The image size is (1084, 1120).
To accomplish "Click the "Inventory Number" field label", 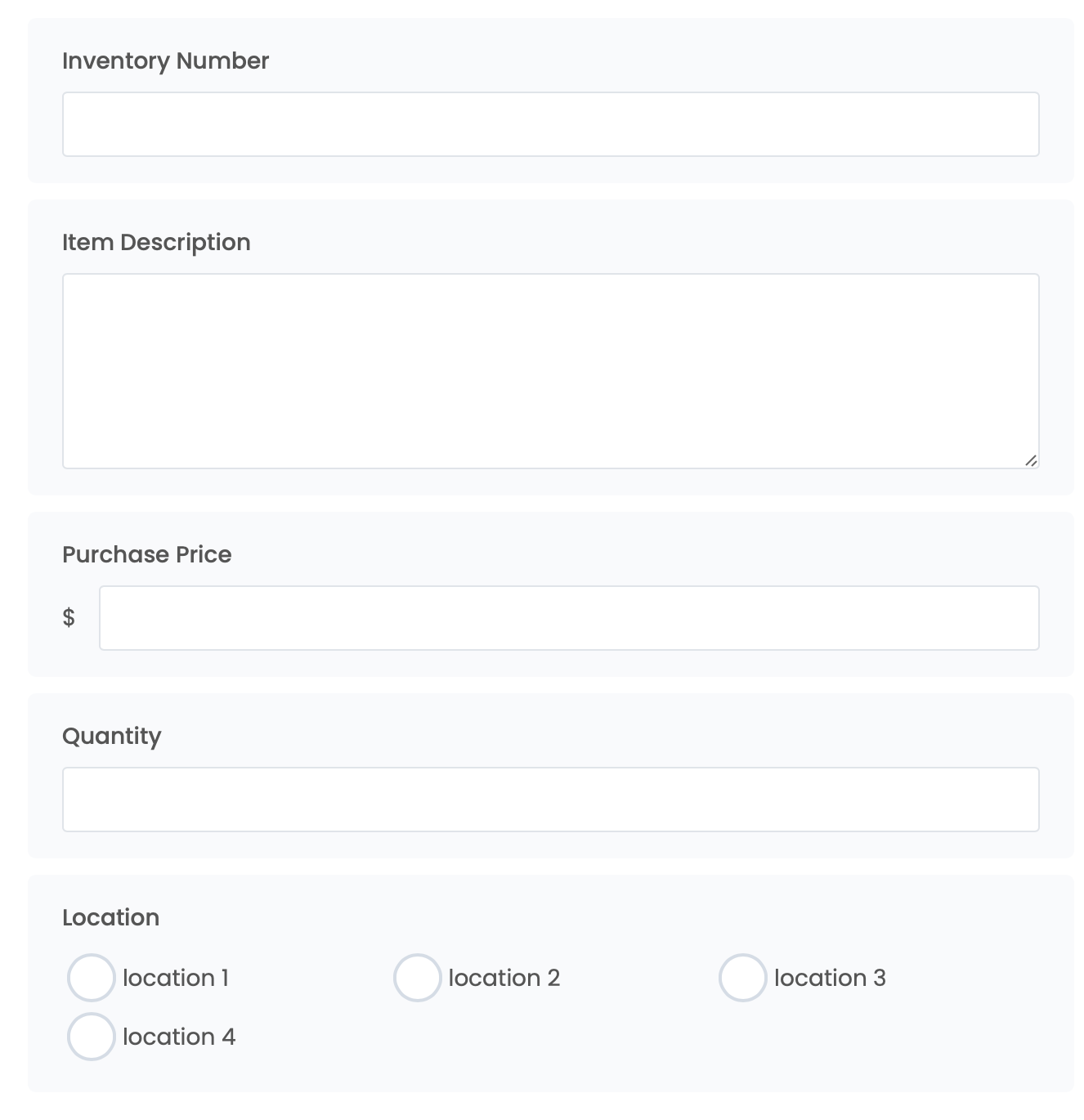I will tap(165, 60).
